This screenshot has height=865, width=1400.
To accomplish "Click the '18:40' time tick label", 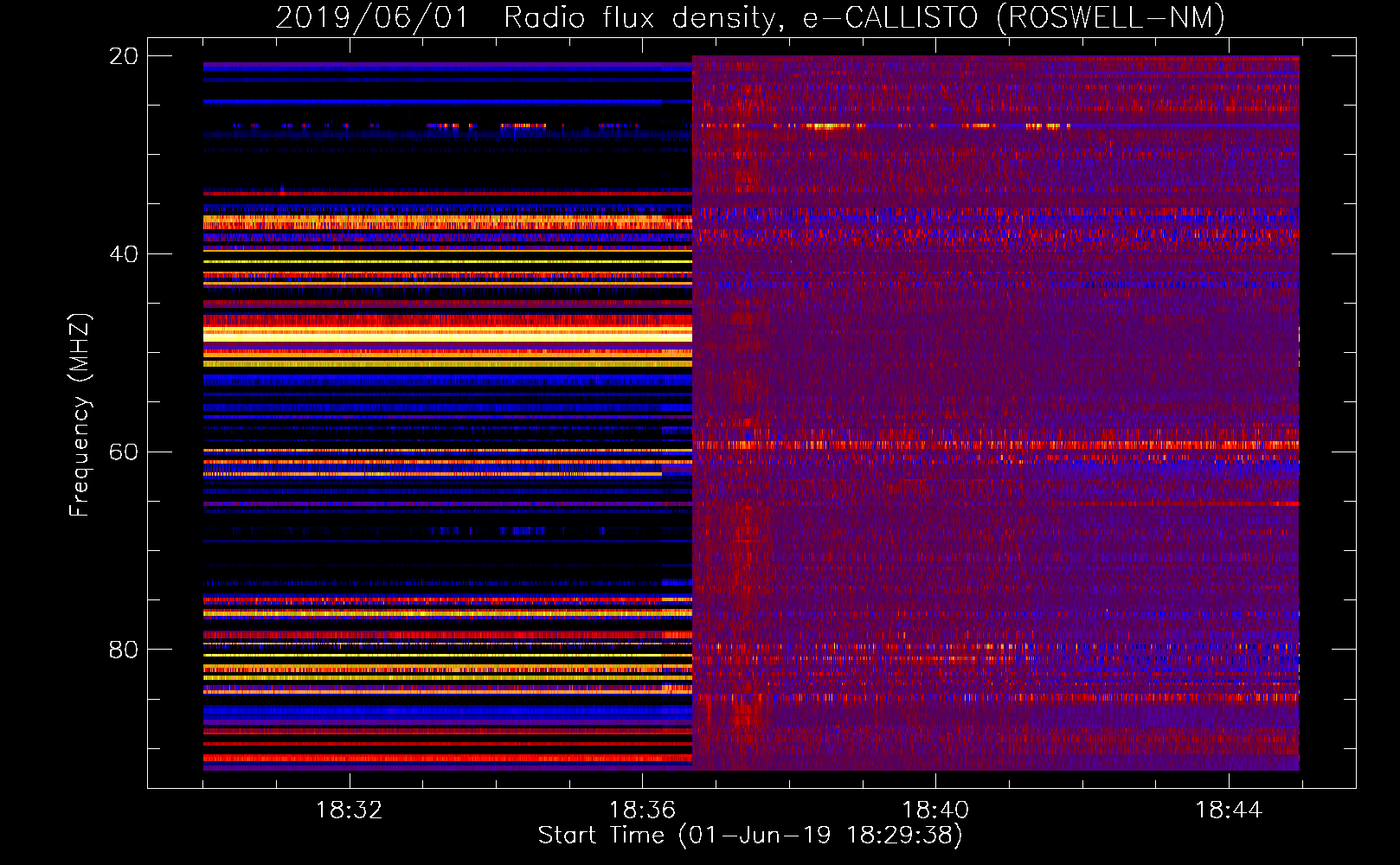I will tap(935, 811).
